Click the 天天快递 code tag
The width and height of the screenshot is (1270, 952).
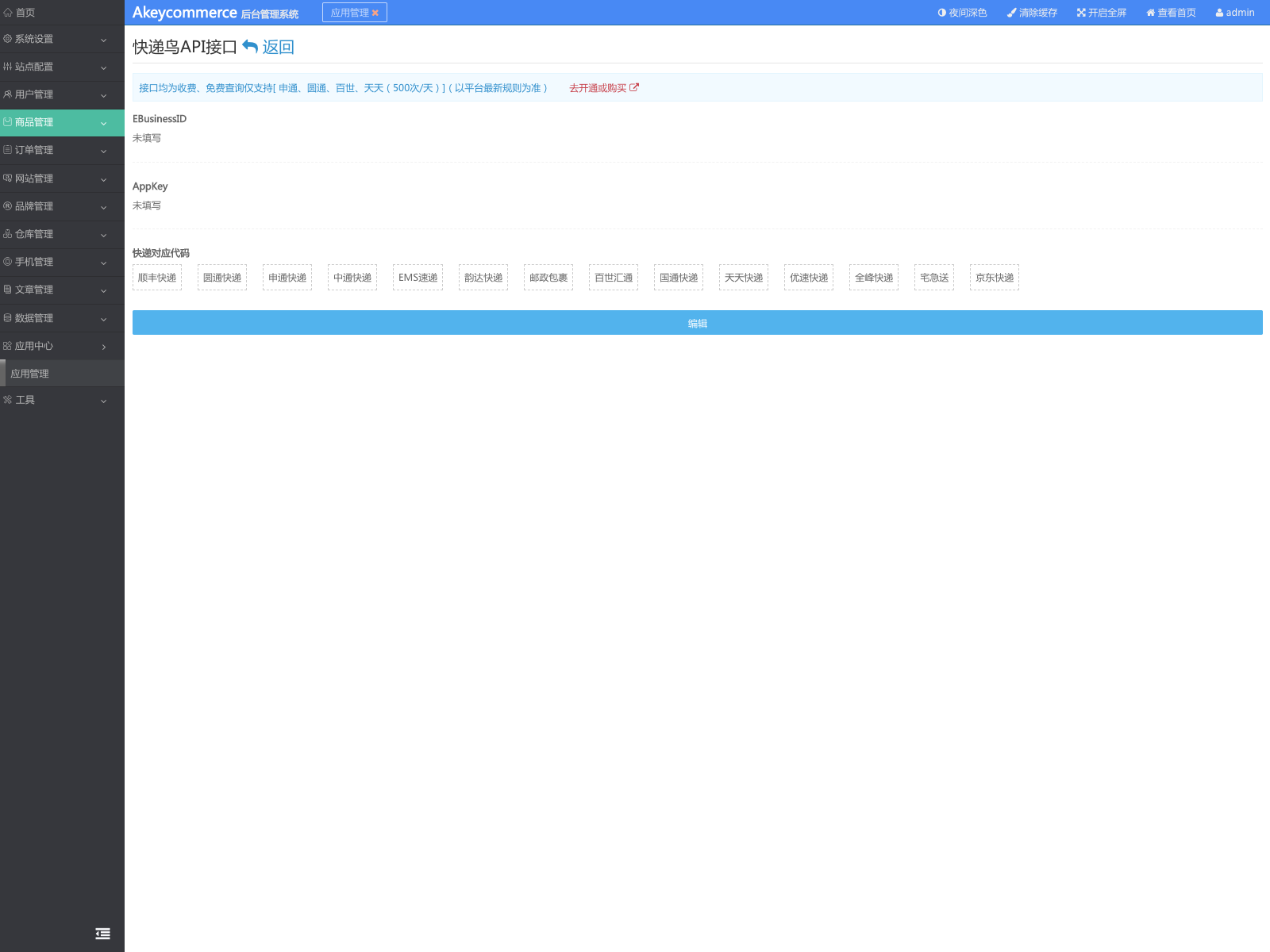pyautogui.click(x=744, y=278)
